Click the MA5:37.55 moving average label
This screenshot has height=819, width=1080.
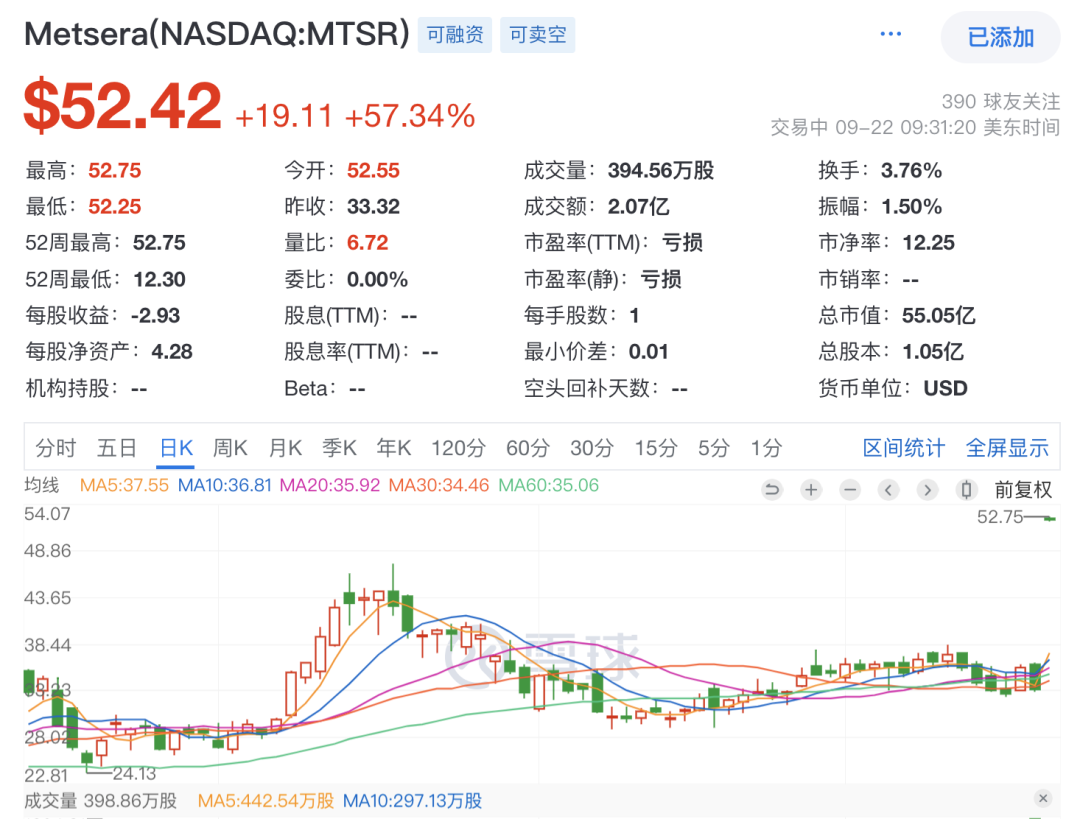tap(124, 485)
